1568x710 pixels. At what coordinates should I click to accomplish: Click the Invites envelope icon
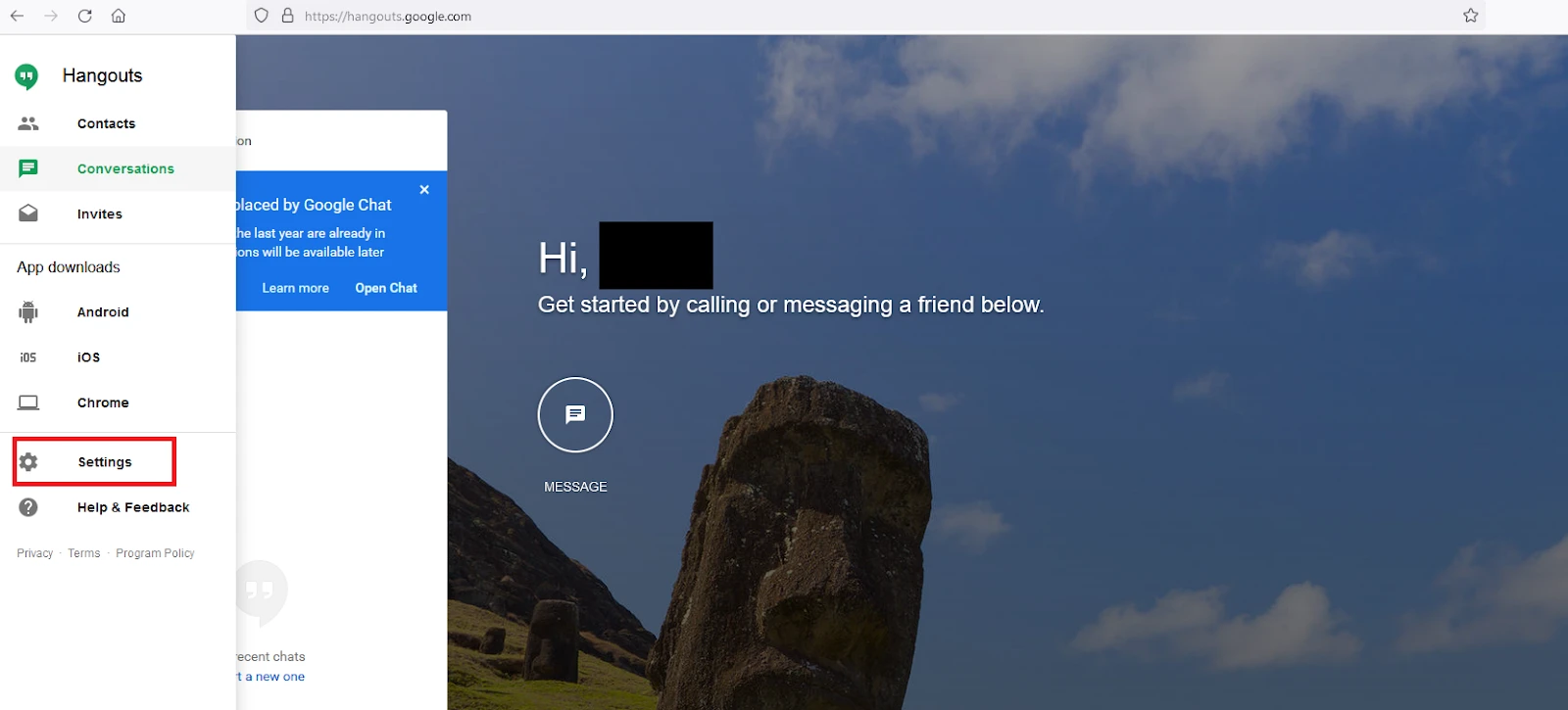point(28,213)
